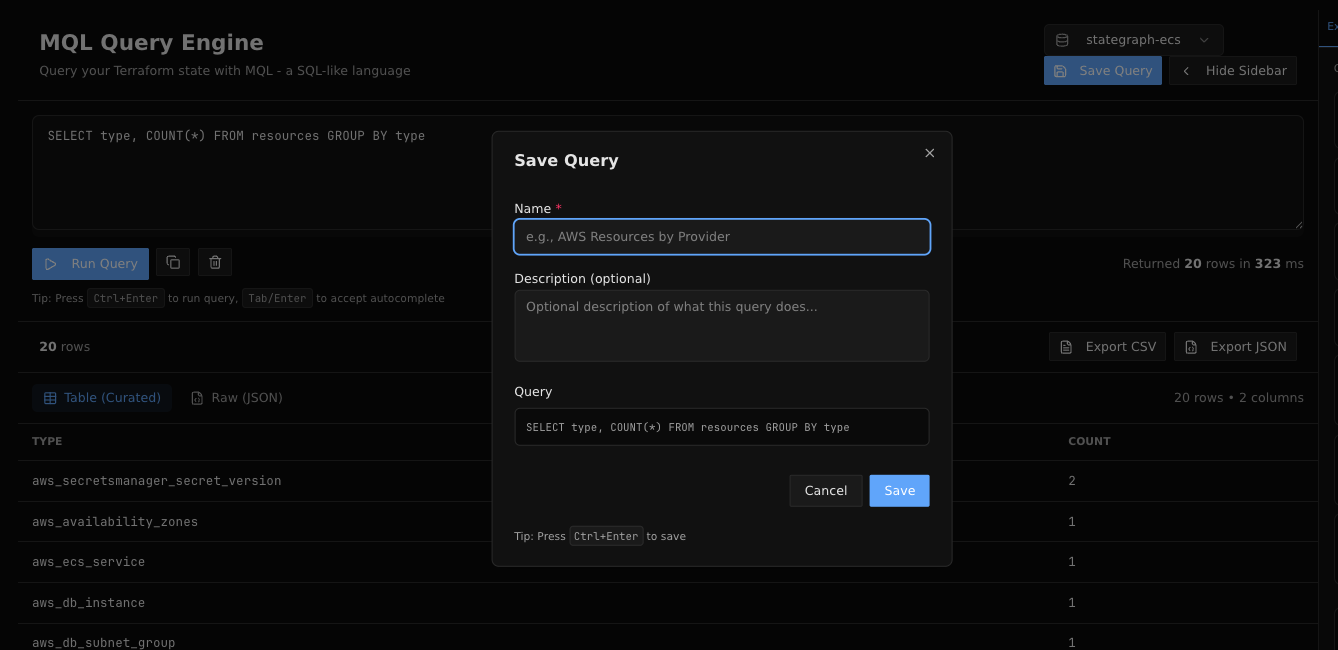Cancel the Save Query dialog

pos(825,491)
